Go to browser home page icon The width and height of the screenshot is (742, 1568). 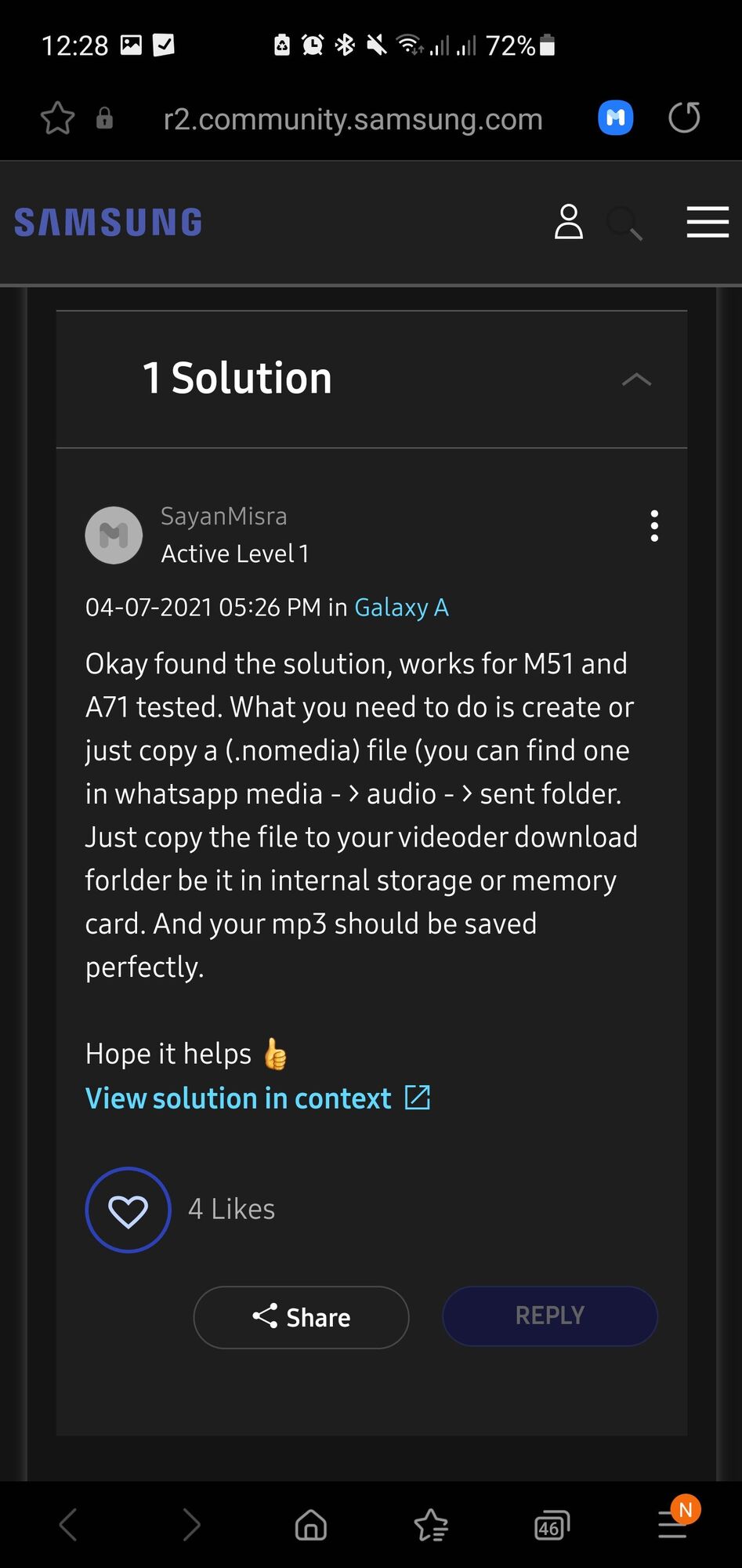(x=311, y=1525)
